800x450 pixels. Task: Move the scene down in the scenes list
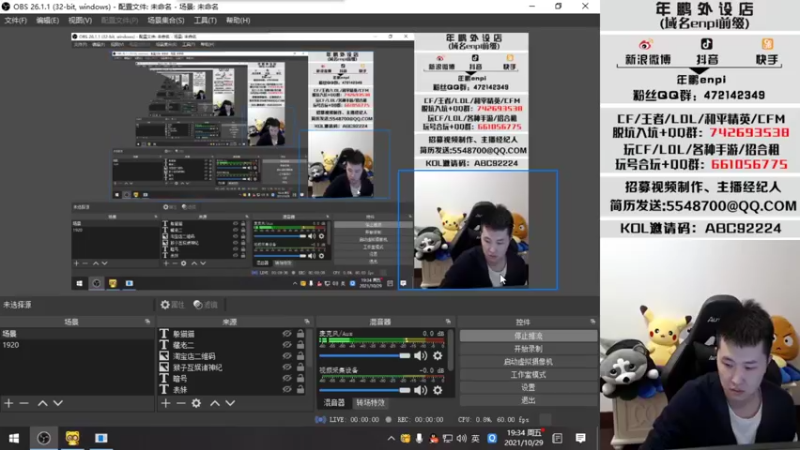[x=58, y=403]
